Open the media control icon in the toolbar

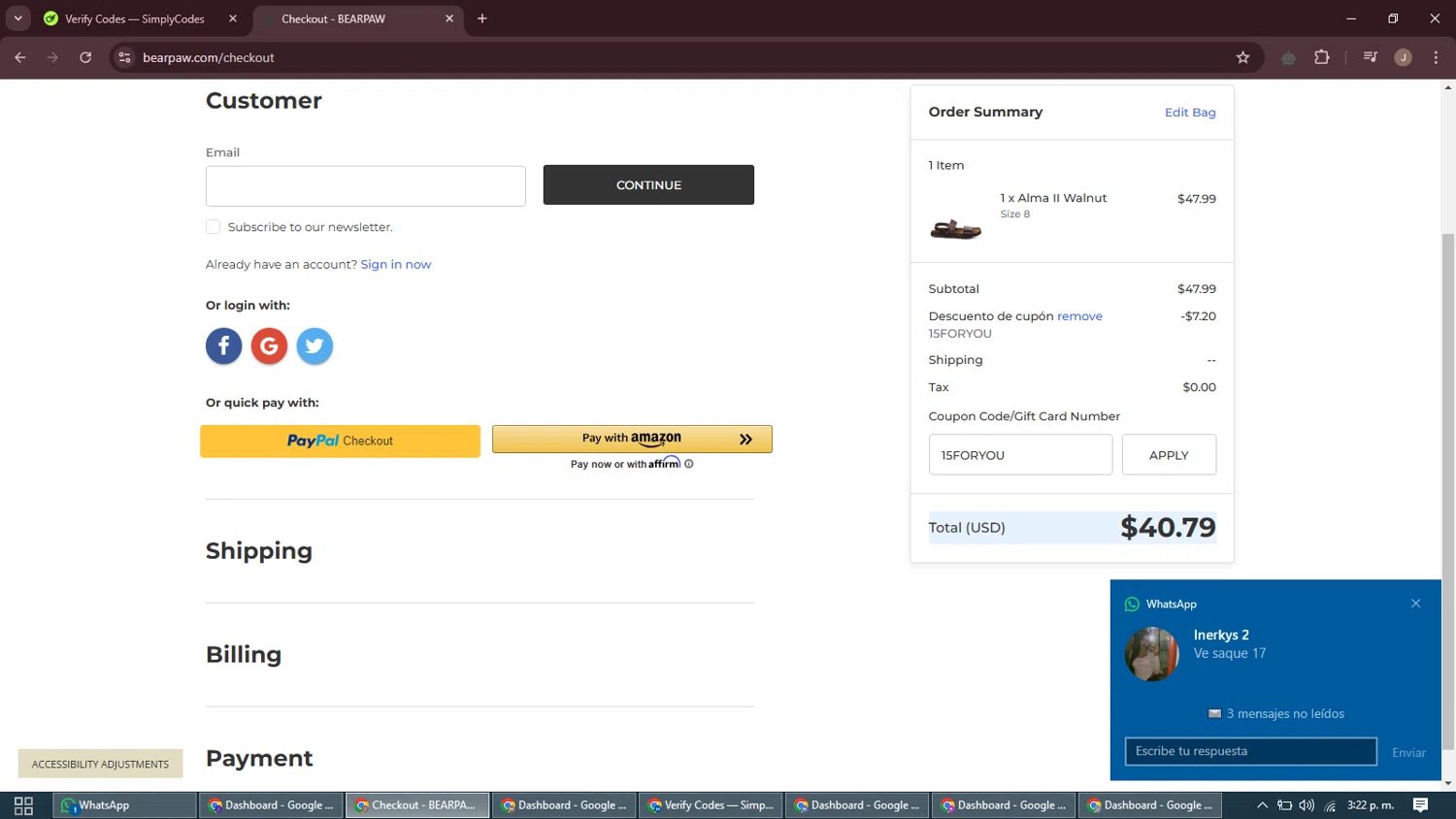pos(1370,57)
